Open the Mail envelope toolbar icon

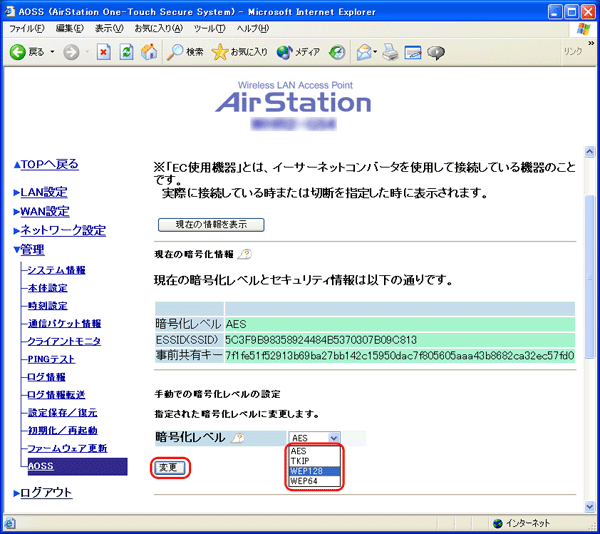coord(364,52)
